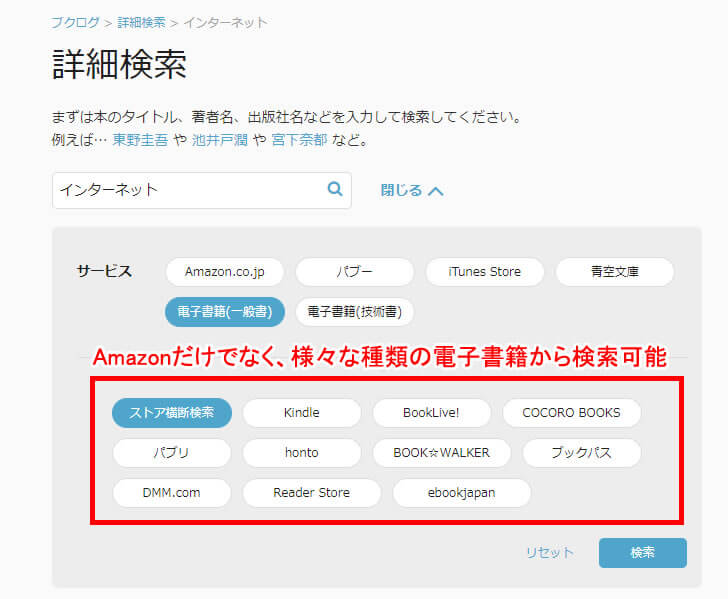
Task: Choose the honto store
Action: pyautogui.click(x=302, y=453)
